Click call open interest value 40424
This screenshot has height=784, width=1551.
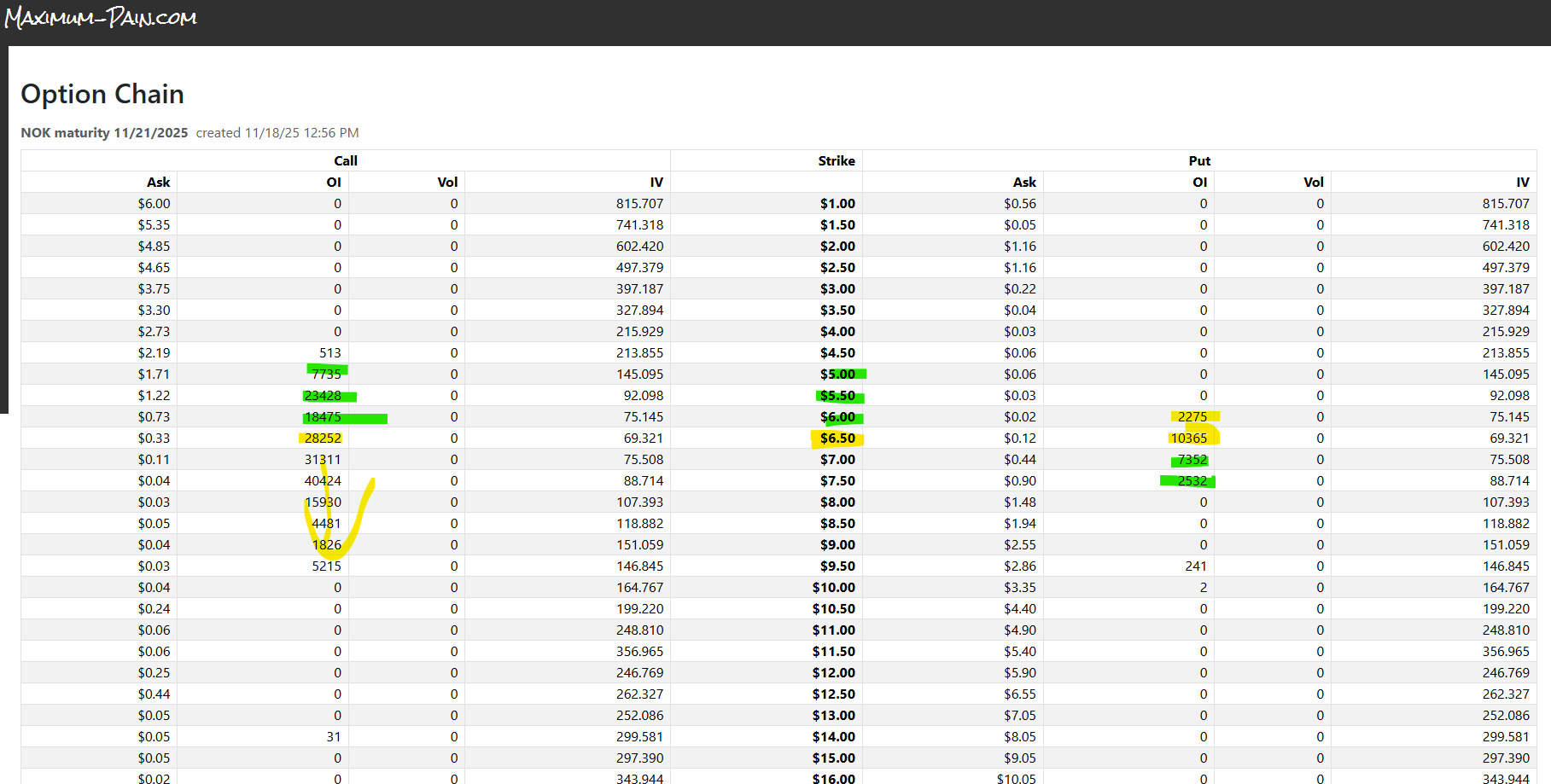pos(323,481)
